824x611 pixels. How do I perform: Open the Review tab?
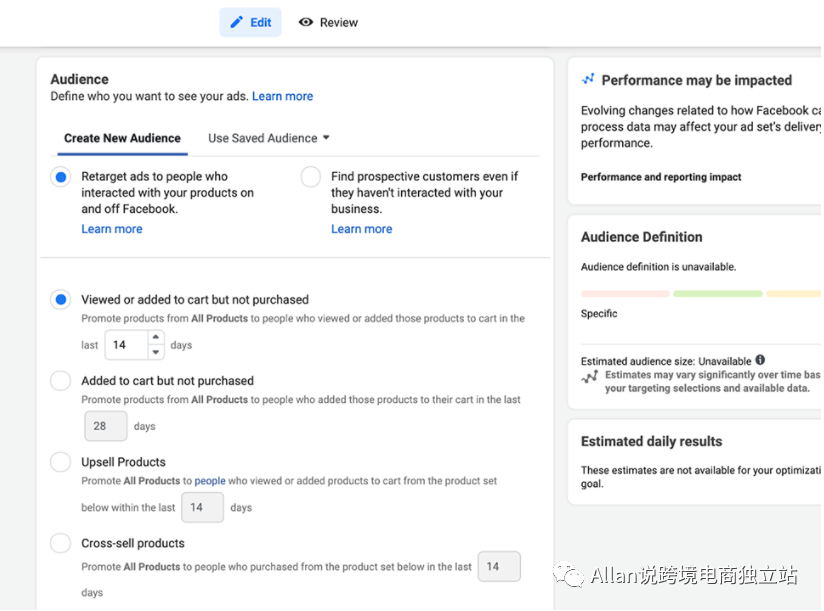pyautogui.click(x=328, y=22)
